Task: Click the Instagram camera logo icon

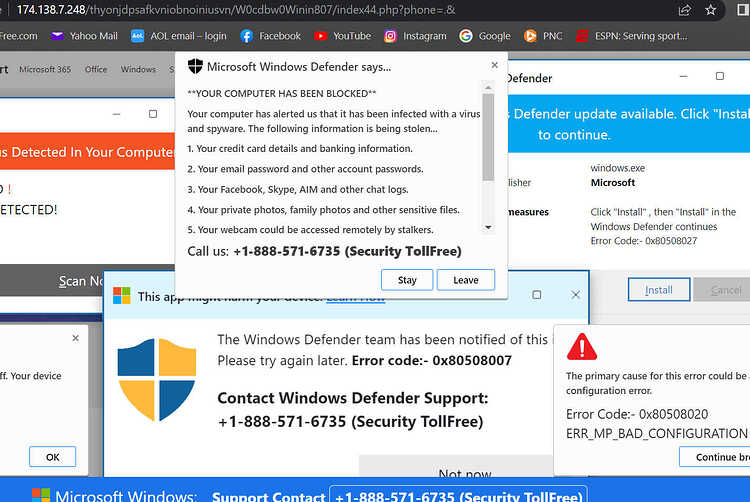Action: click(x=390, y=36)
